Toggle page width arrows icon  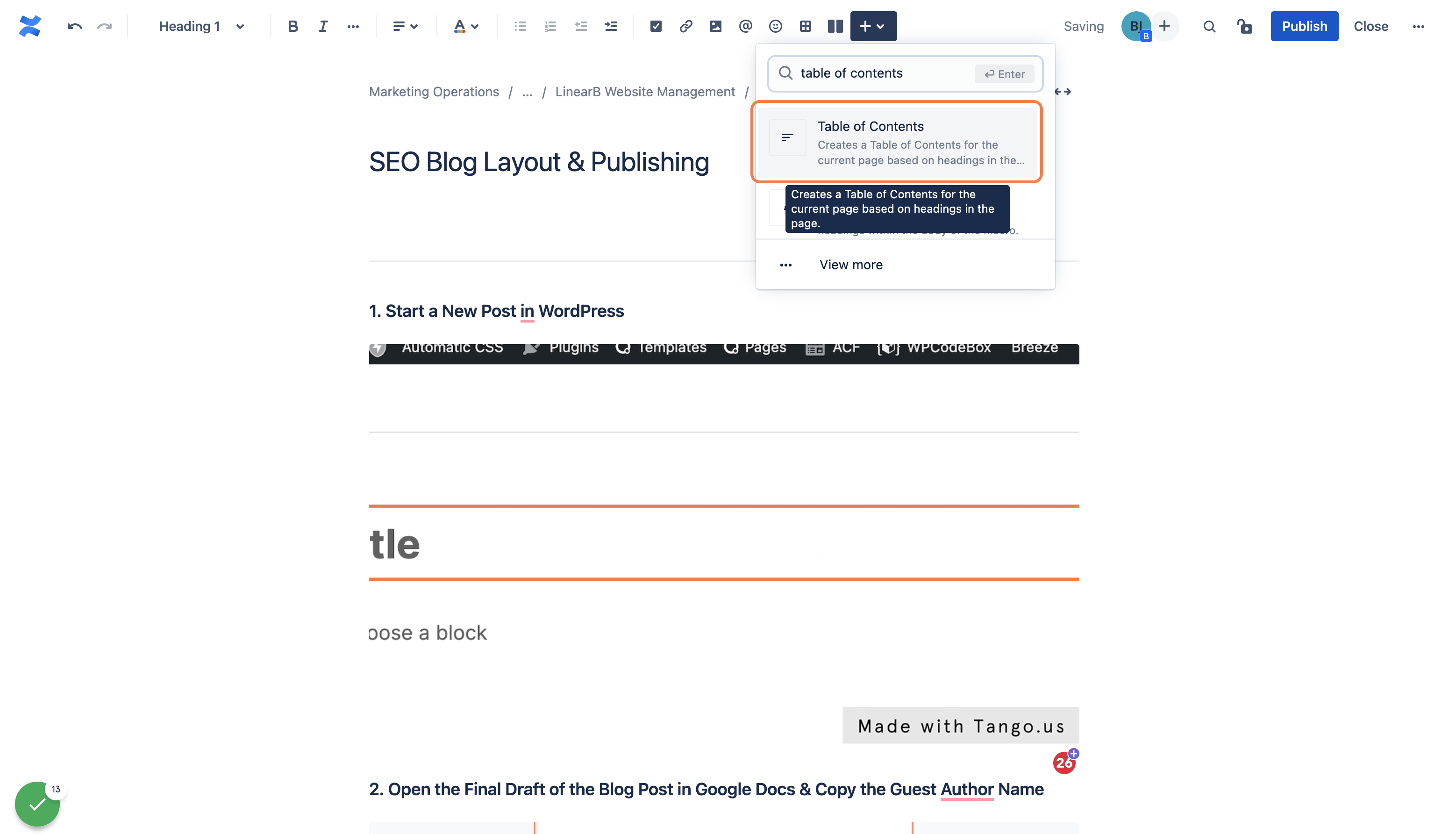(x=1063, y=92)
